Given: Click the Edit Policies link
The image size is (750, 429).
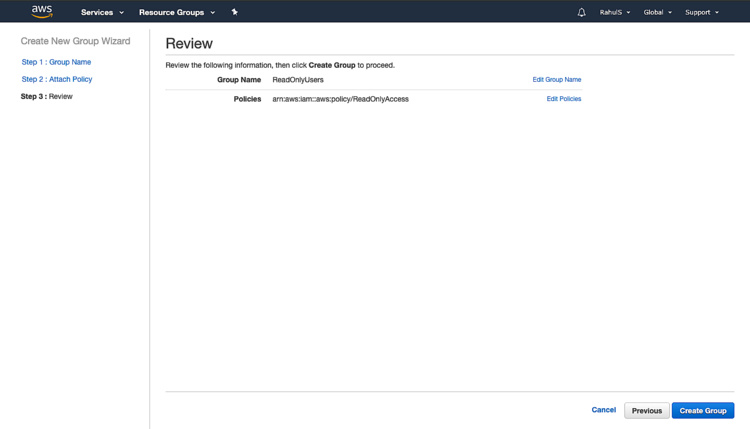Looking at the screenshot, I should (x=564, y=99).
